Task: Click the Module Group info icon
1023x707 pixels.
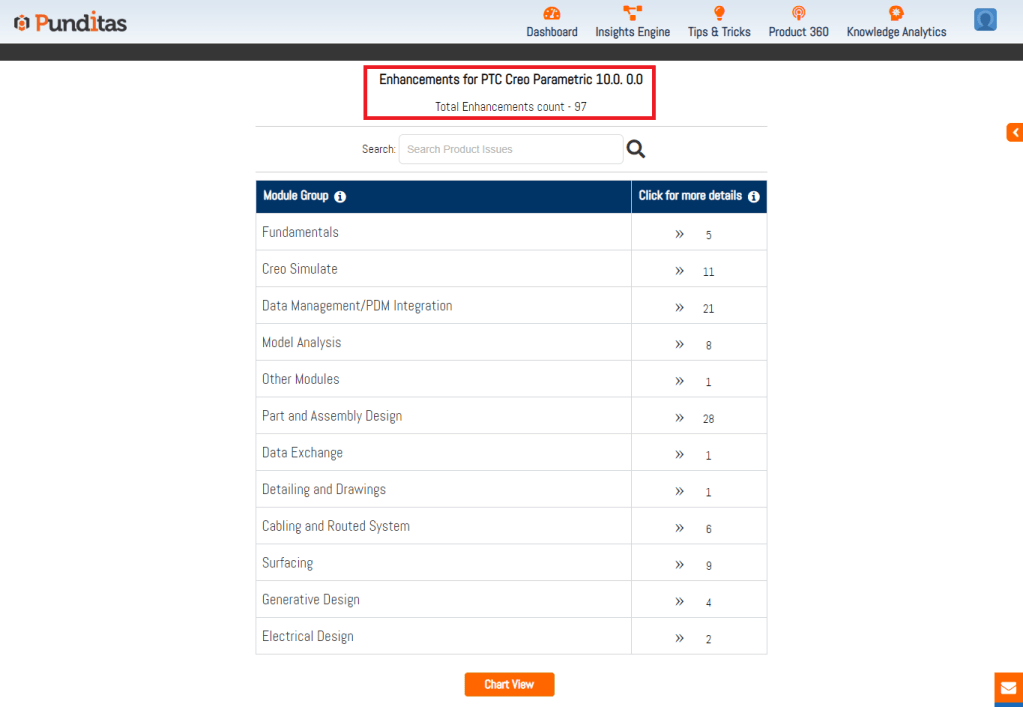Action: tap(340, 197)
